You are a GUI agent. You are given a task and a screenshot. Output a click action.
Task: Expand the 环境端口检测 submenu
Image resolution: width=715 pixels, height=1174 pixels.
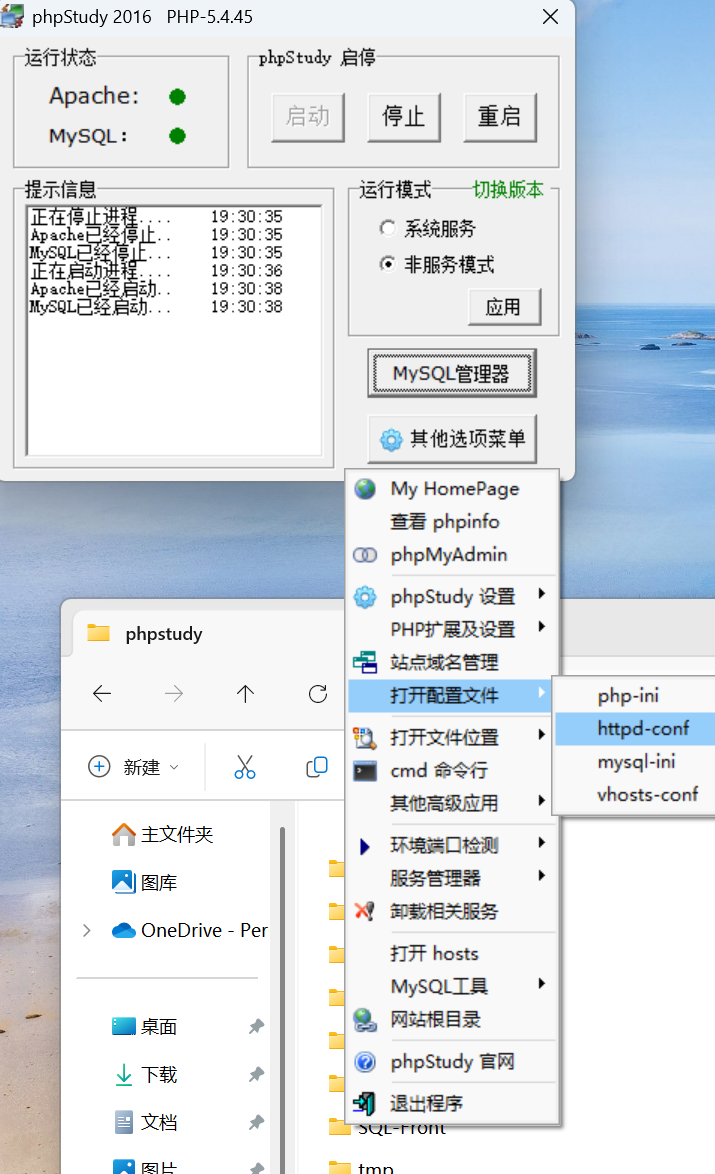click(541, 842)
